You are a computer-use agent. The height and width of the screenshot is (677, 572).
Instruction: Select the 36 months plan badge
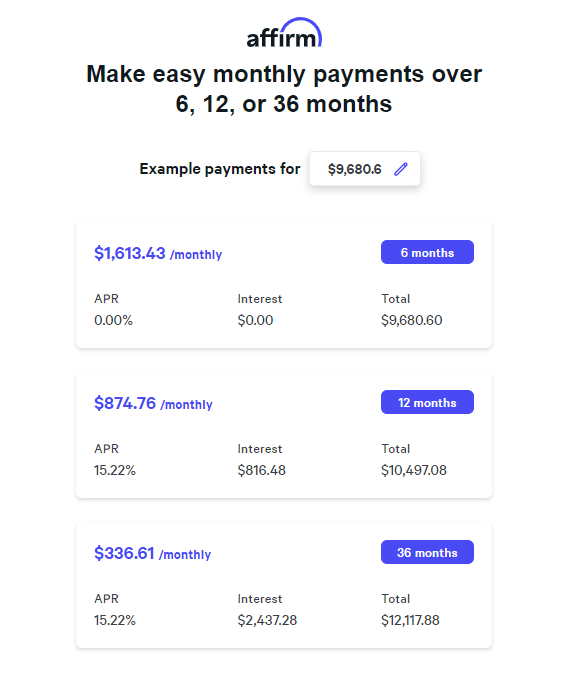(427, 552)
